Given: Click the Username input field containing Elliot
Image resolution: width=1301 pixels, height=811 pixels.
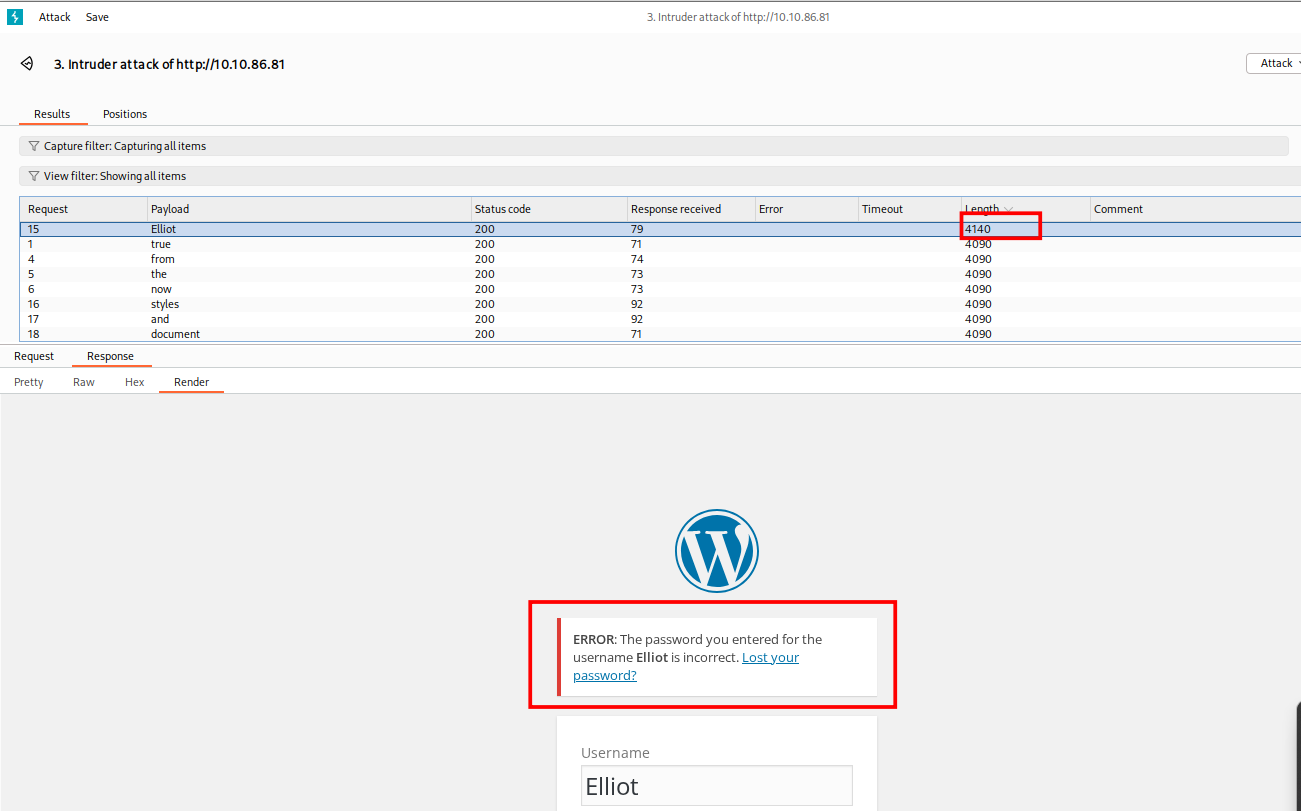Looking at the screenshot, I should (x=716, y=786).
